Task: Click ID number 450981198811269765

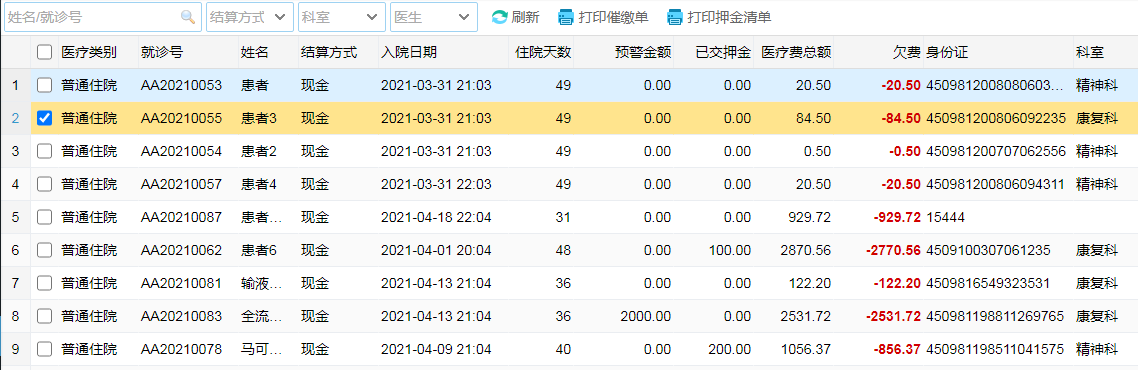Action: point(996,316)
